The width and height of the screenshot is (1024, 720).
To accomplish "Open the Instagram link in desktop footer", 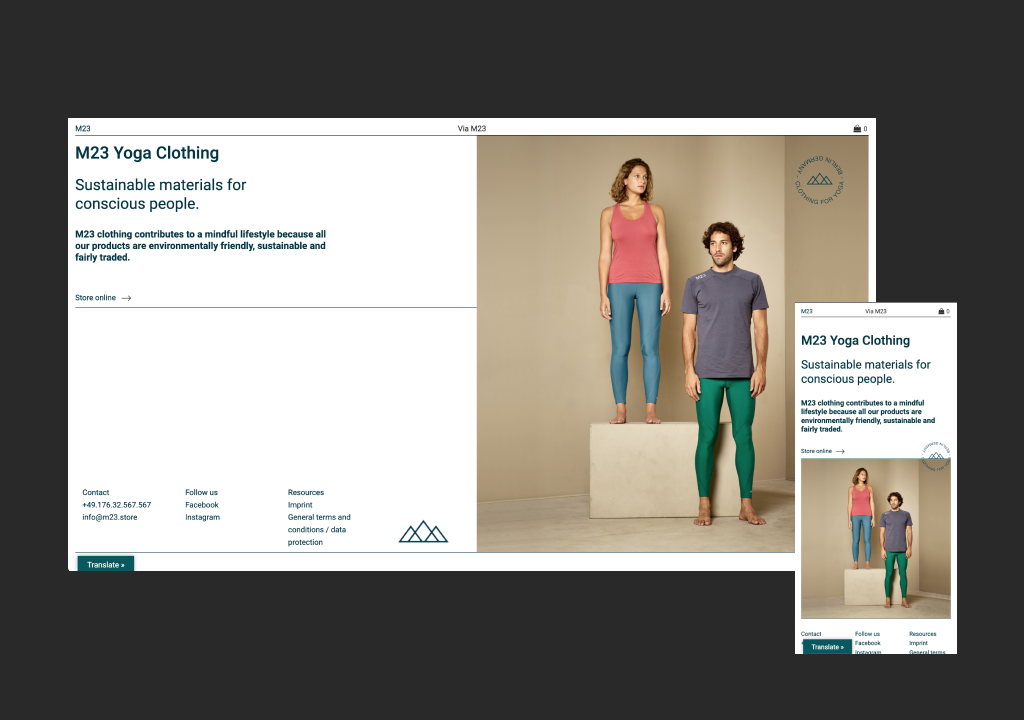I will tap(202, 517).
